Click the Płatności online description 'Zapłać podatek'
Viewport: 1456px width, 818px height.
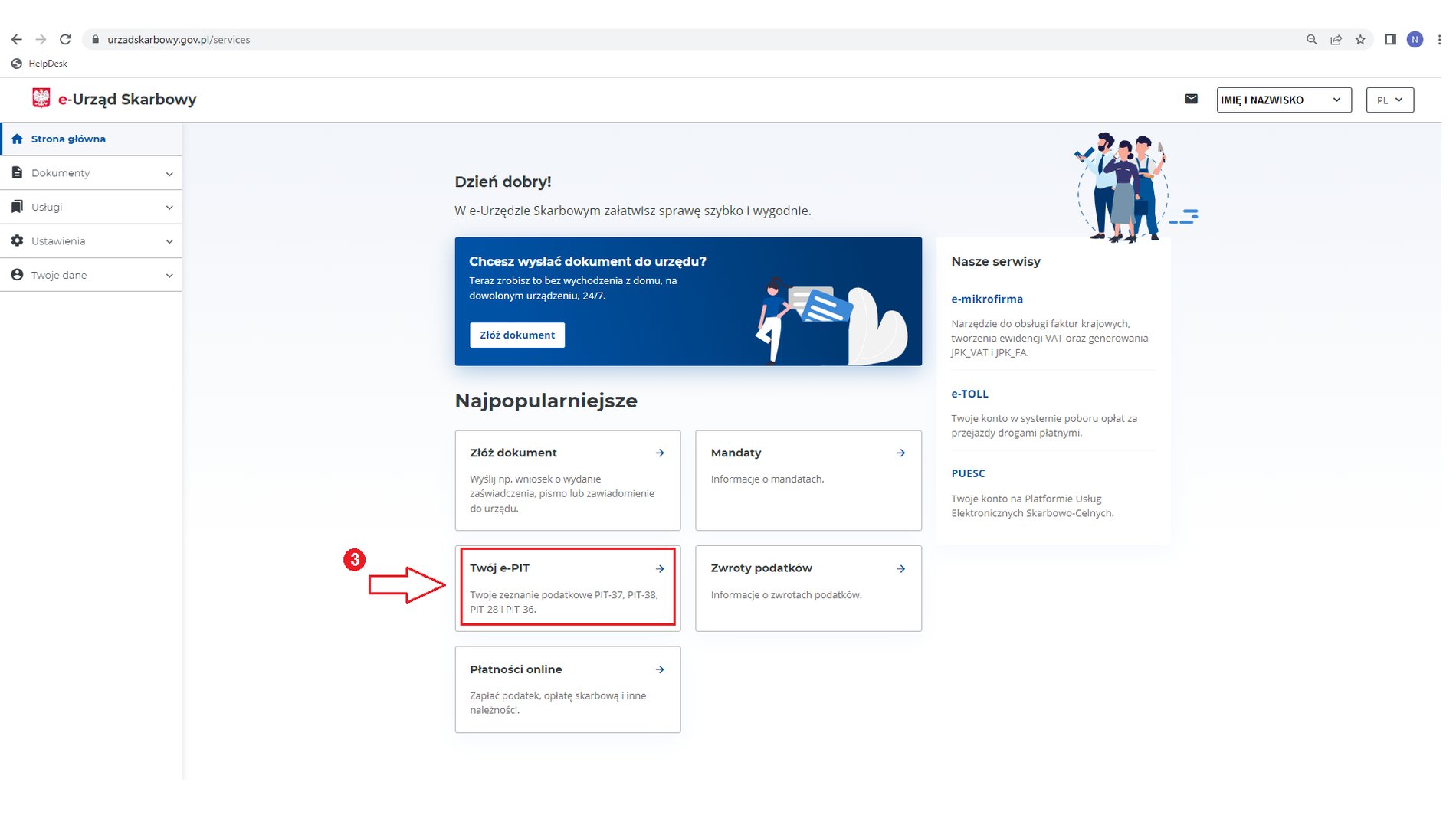coord(558,702)
